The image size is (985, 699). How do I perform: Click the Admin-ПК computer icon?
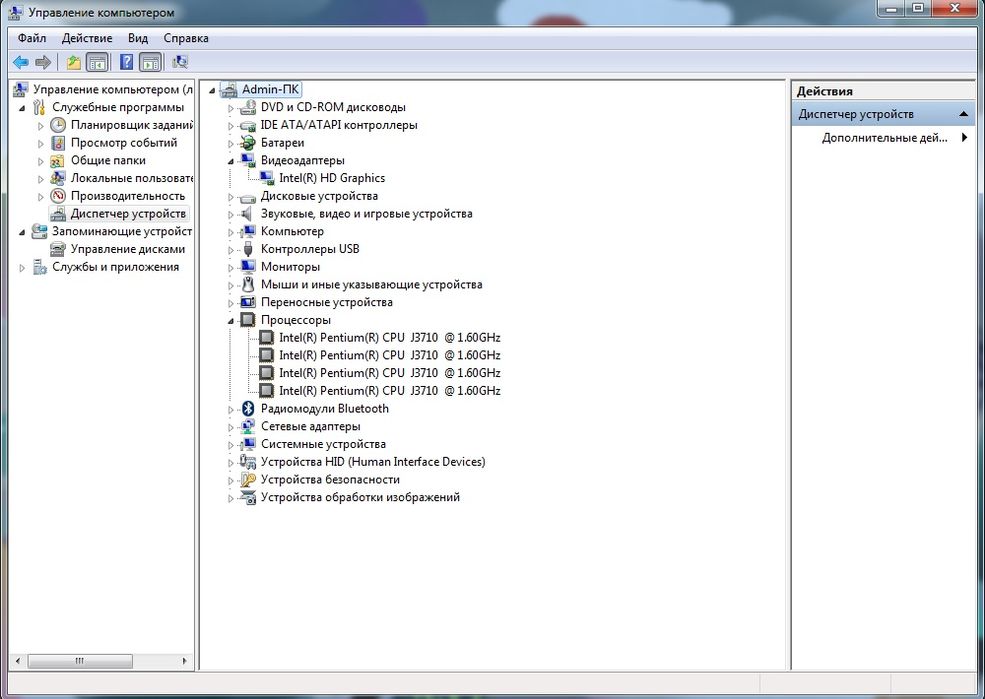pyautogui.click(x=229, y=90)
